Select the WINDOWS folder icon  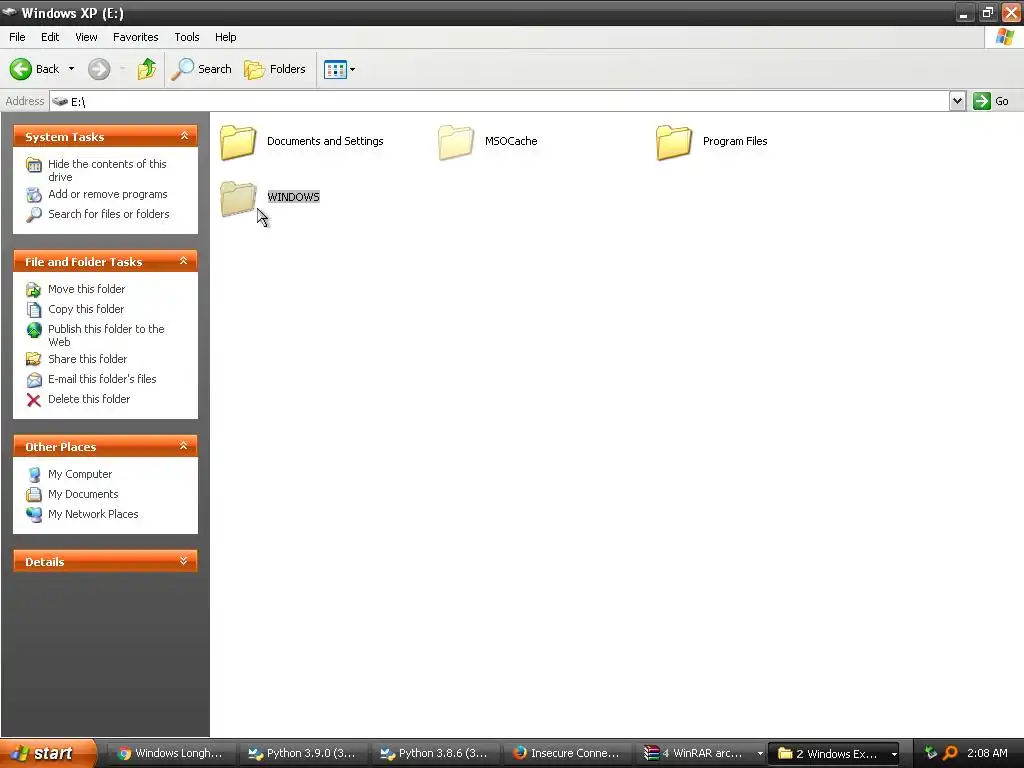(x=238, y=198)
